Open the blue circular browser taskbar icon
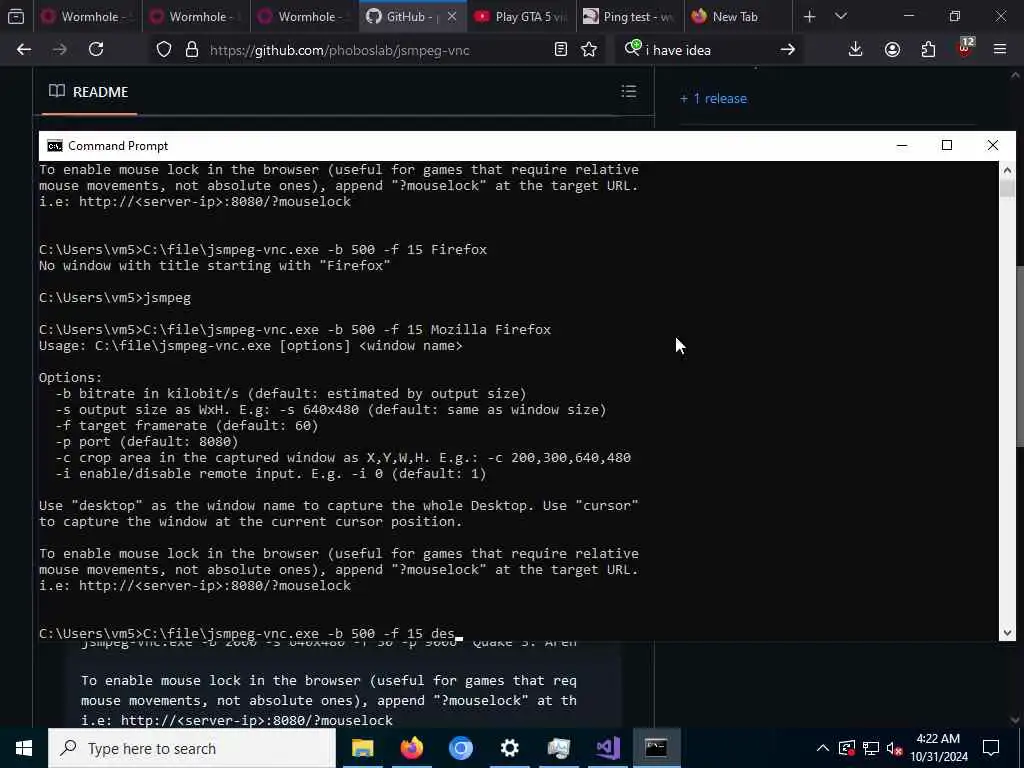The height and width of the screenshot is (768, 1024). pos(460,748)
